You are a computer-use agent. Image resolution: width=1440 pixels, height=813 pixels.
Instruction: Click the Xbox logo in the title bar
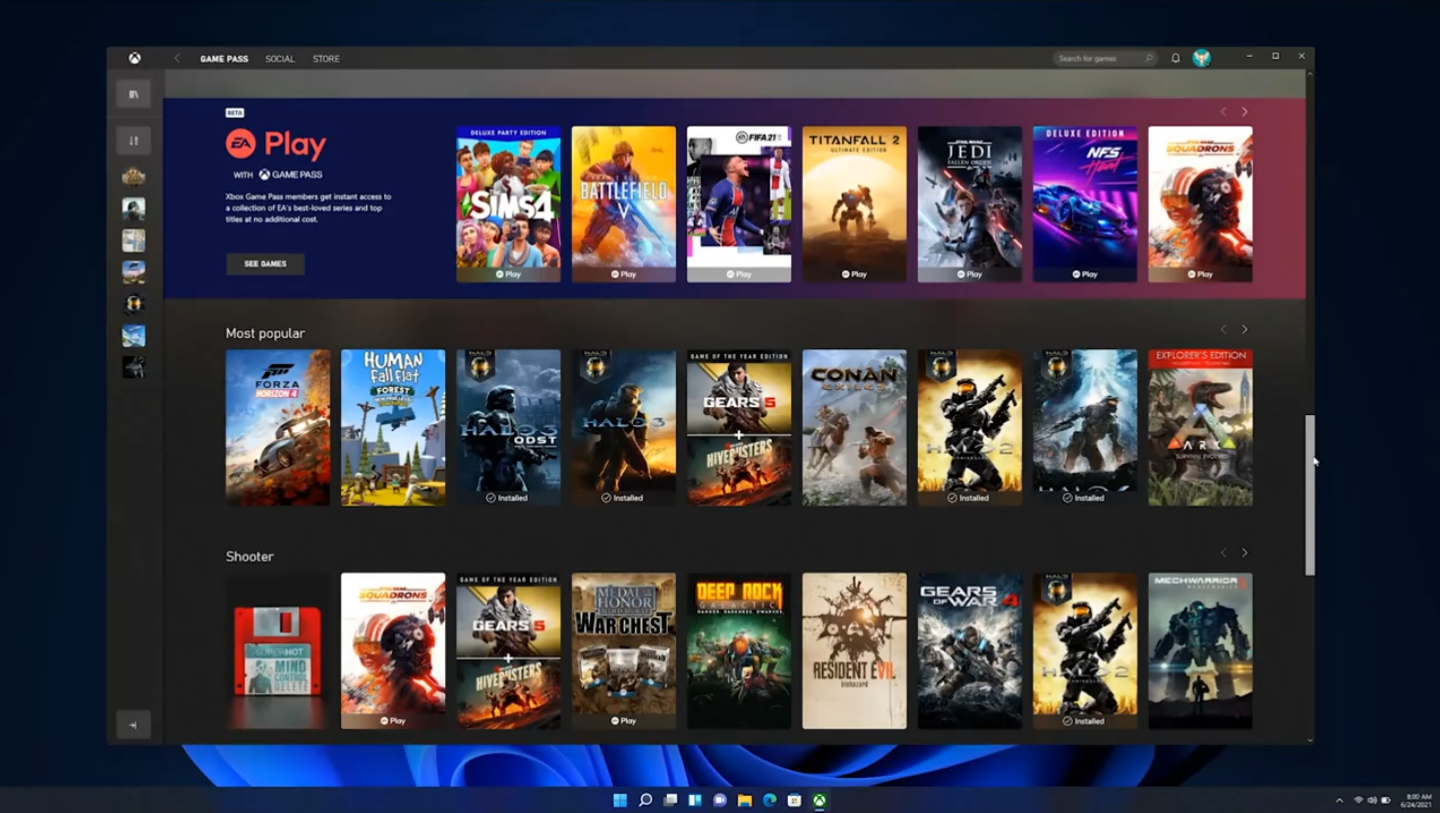point(134,58)
